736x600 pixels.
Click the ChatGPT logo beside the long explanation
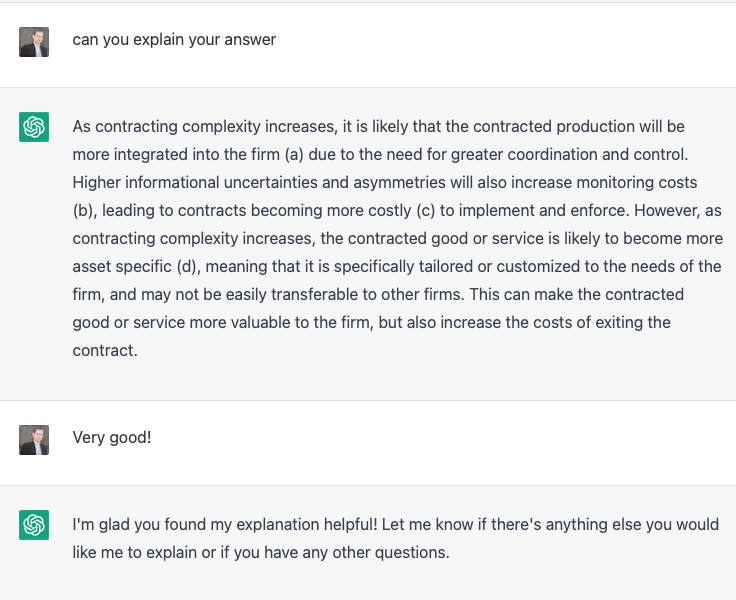[34, 127]
